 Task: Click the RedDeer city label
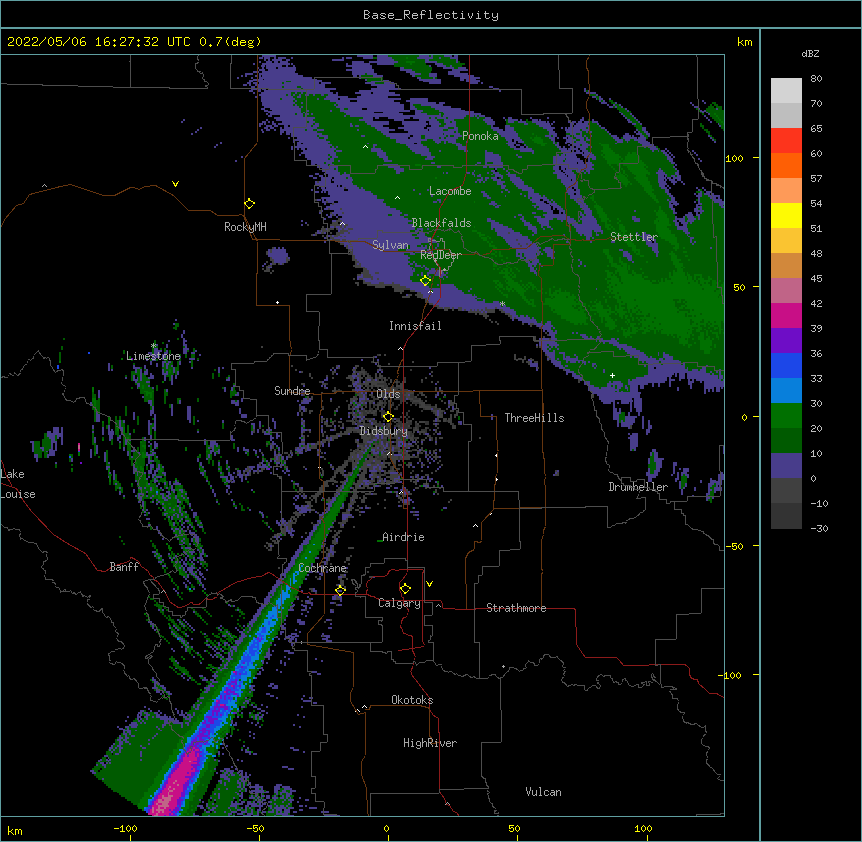pos(441,255)
